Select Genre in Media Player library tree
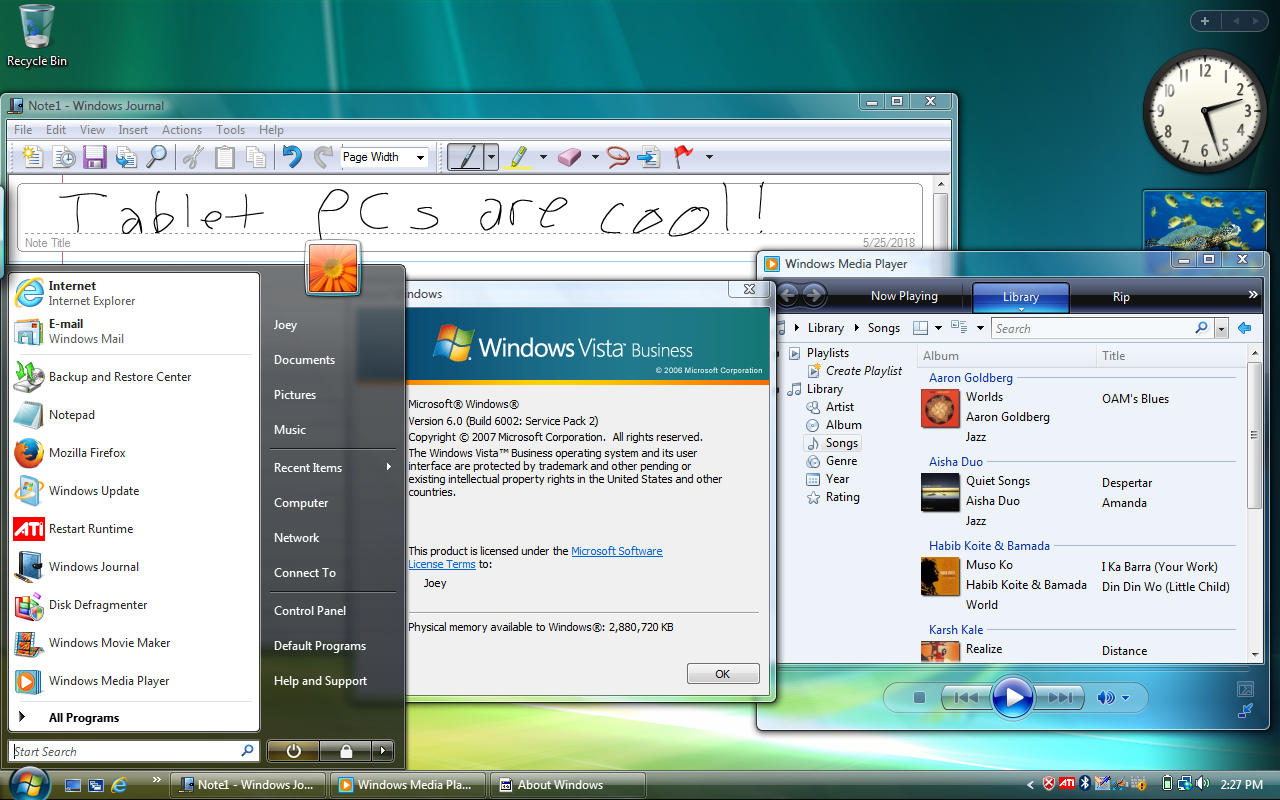Image resolution: width=1280 pixels, height=800 pixels. pyautogui.click(x=841, y=461)
